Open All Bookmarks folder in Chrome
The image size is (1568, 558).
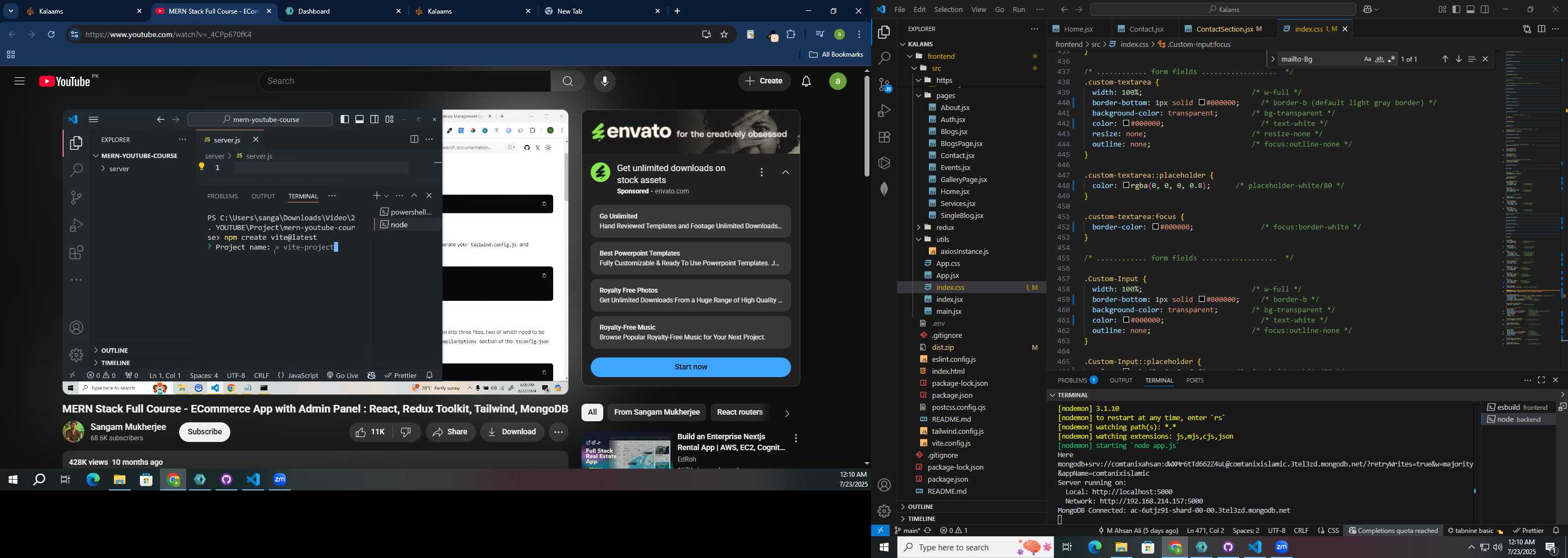tap(836, 55)
